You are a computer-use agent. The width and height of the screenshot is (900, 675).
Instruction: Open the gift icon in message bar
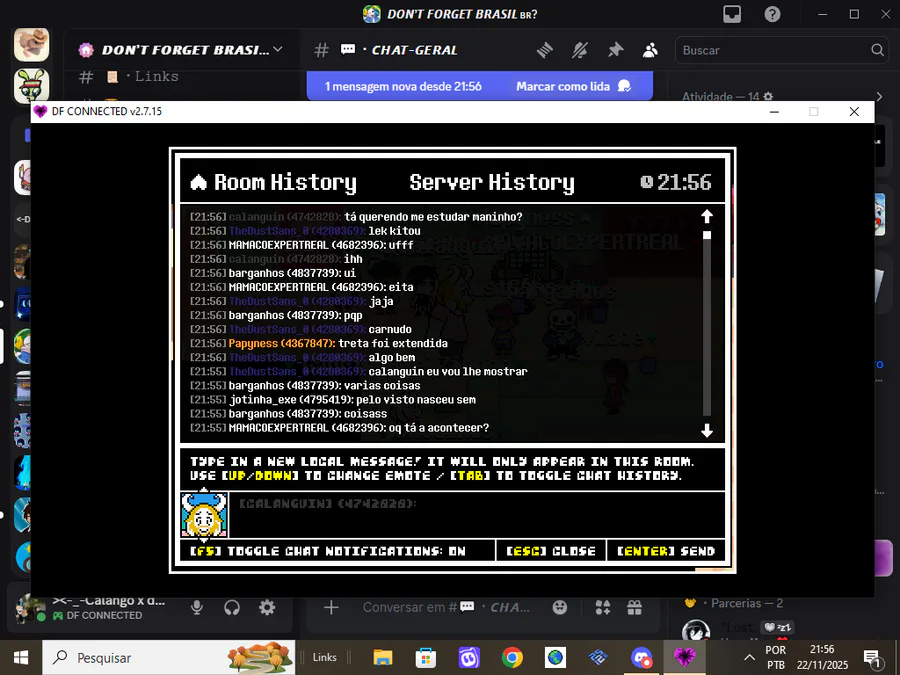coord(634,607)
